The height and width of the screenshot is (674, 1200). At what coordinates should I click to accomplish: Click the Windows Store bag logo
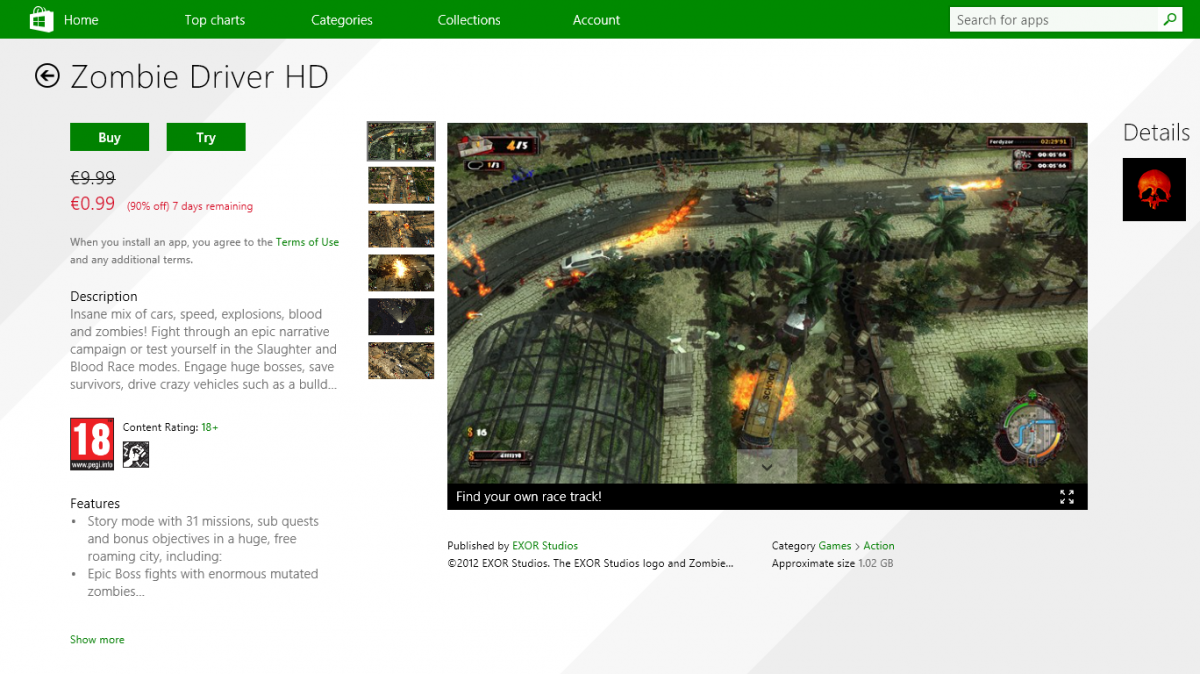tap(41, 19)
